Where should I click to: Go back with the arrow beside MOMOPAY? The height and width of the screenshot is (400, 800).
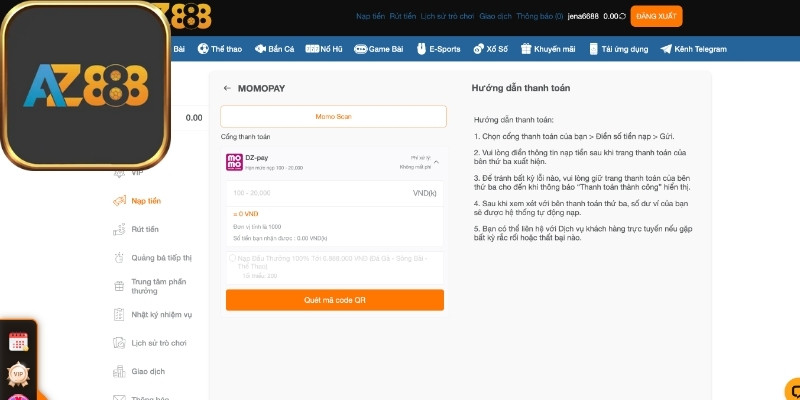pos(227,88)
